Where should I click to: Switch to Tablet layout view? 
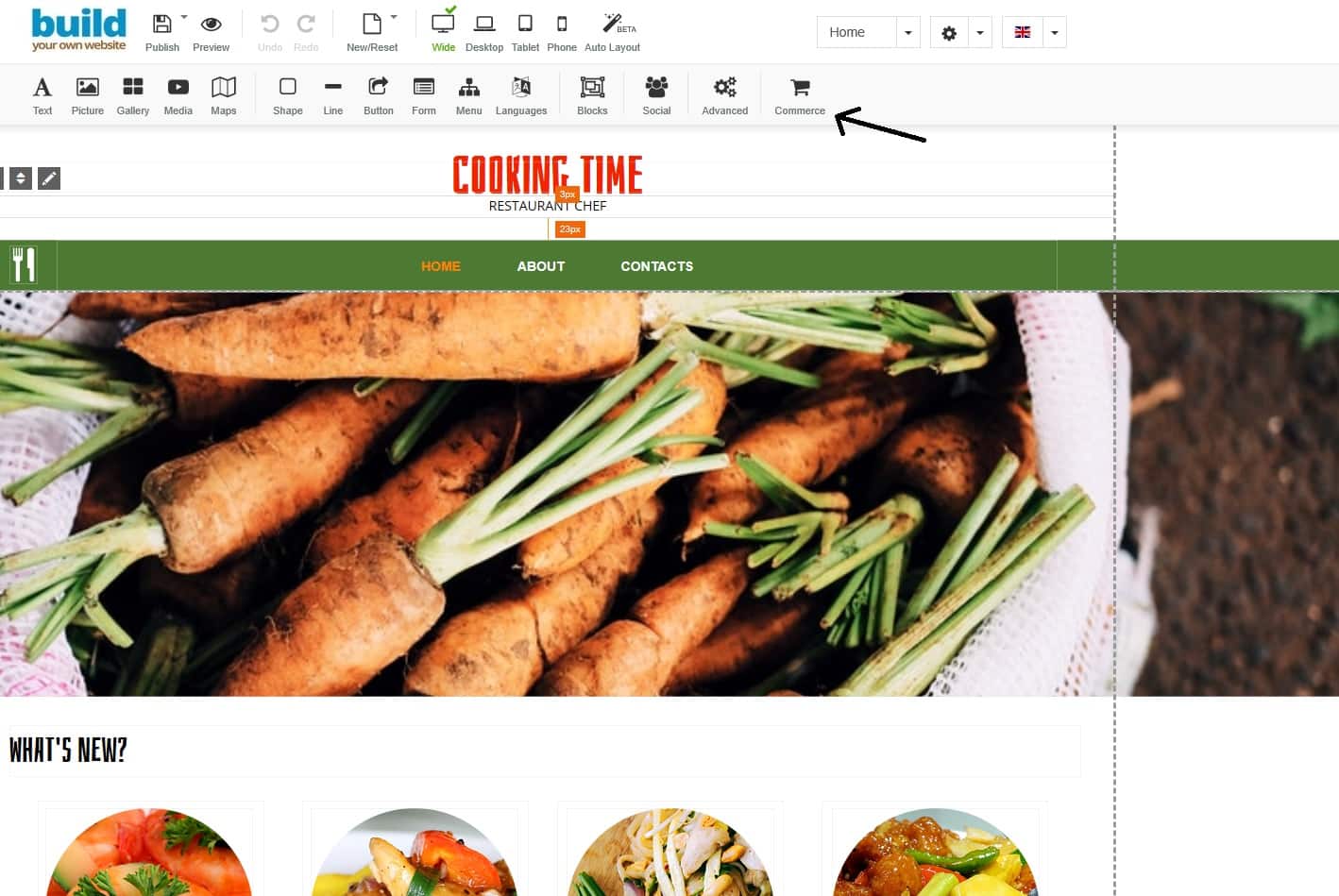coord(525,31)
